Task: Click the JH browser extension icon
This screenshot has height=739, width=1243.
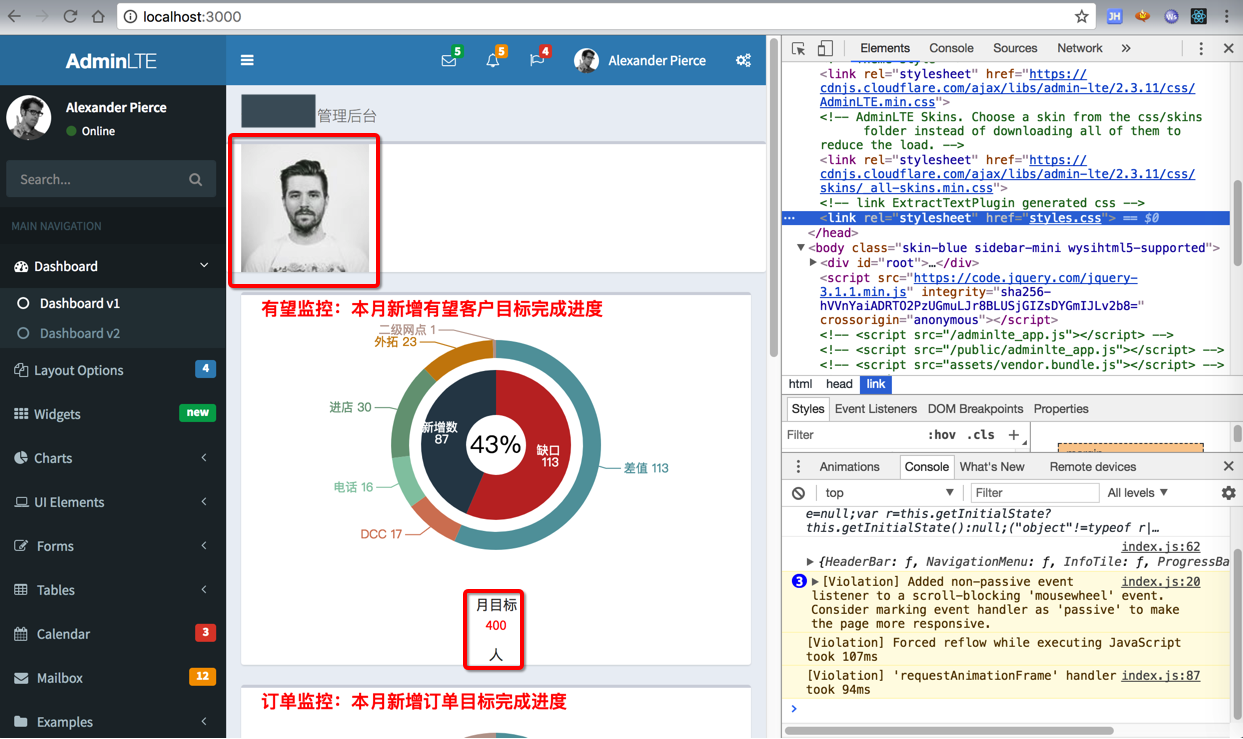Action: tap(1114, 17)
